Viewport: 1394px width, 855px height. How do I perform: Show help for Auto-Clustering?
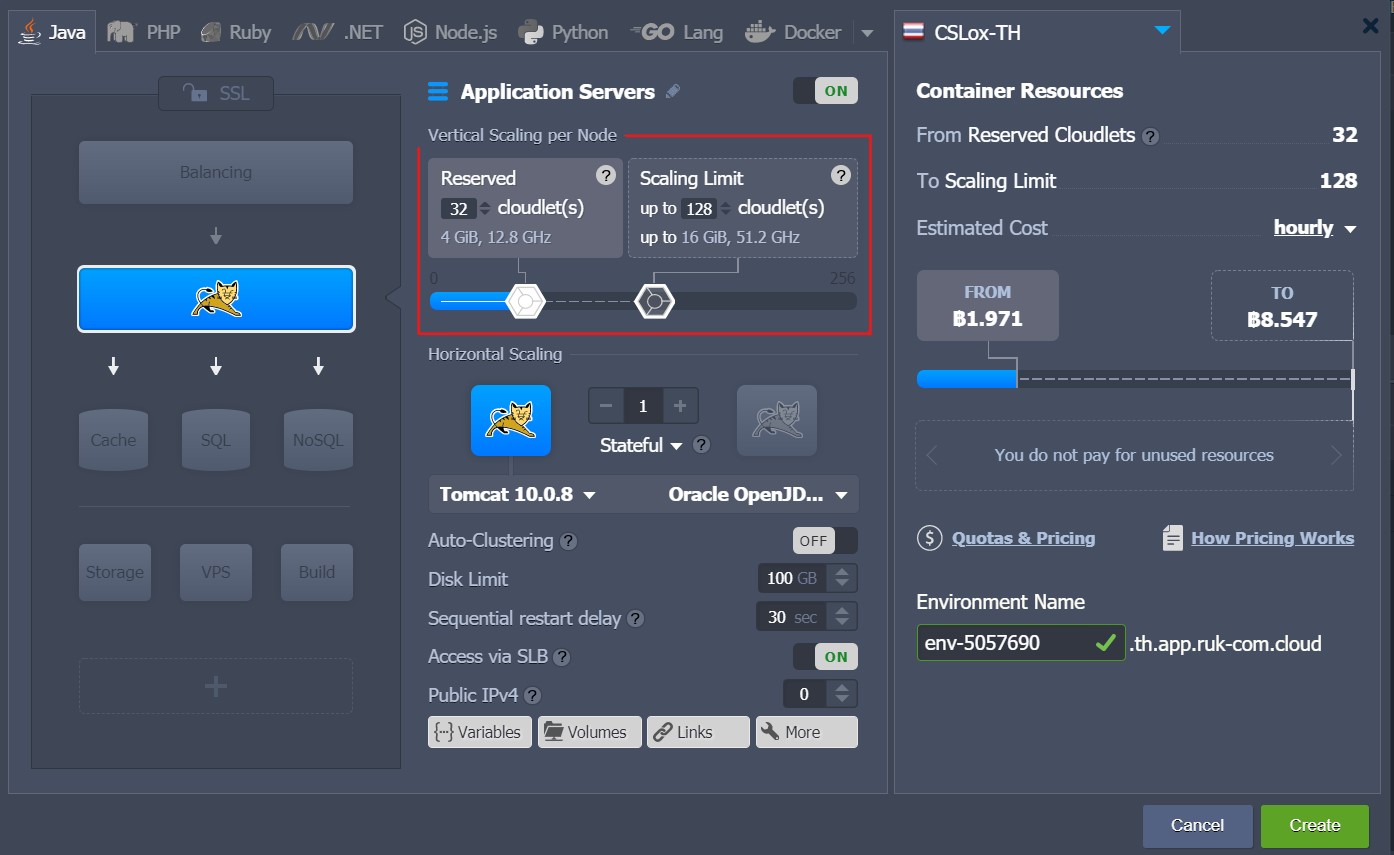(x=568, y=541)
